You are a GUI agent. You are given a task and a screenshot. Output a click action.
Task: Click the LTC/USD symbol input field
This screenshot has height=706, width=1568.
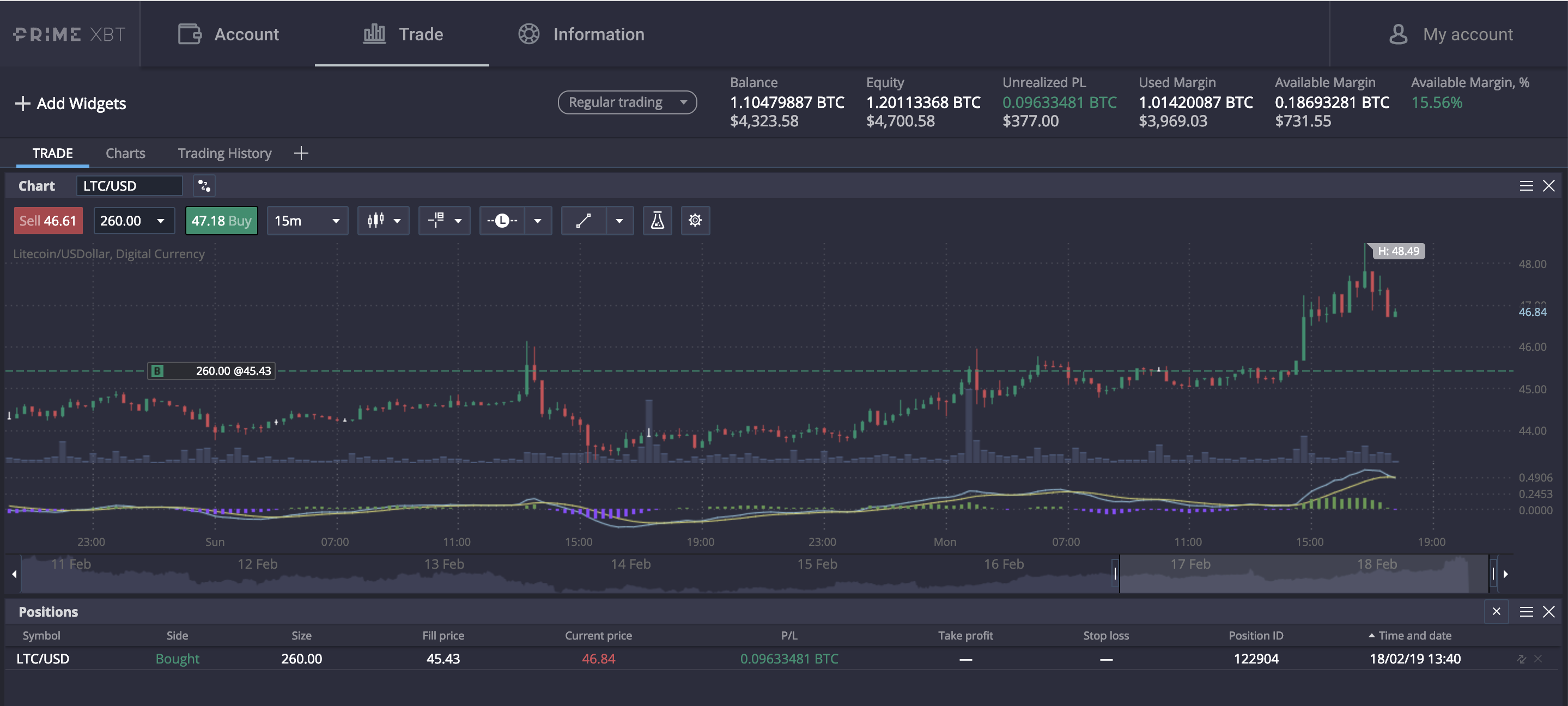tap(129, 186)
